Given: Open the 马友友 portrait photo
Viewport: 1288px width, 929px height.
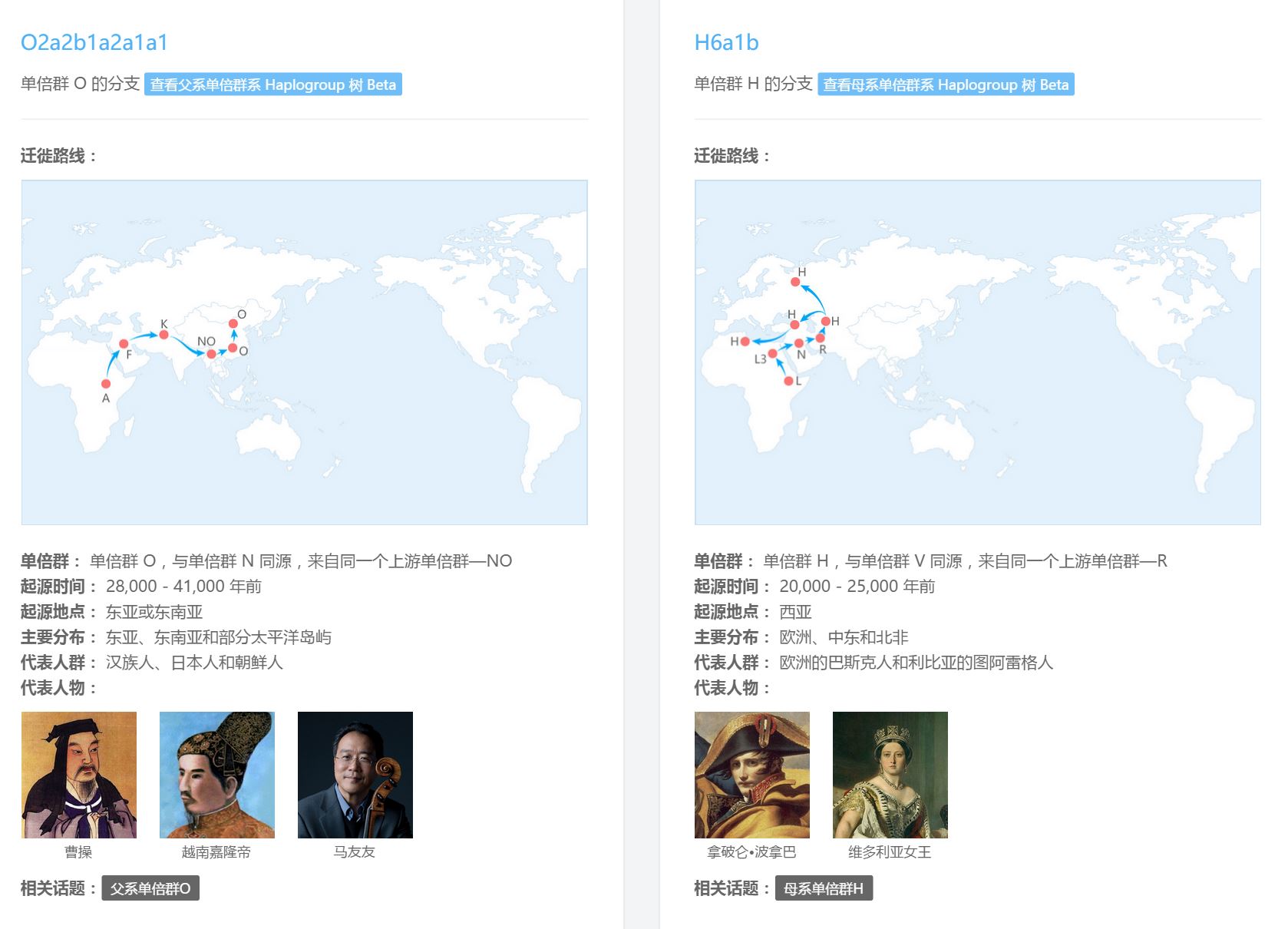Looking at the screenshot, I should pyautogui.click(x=355, y=775).
